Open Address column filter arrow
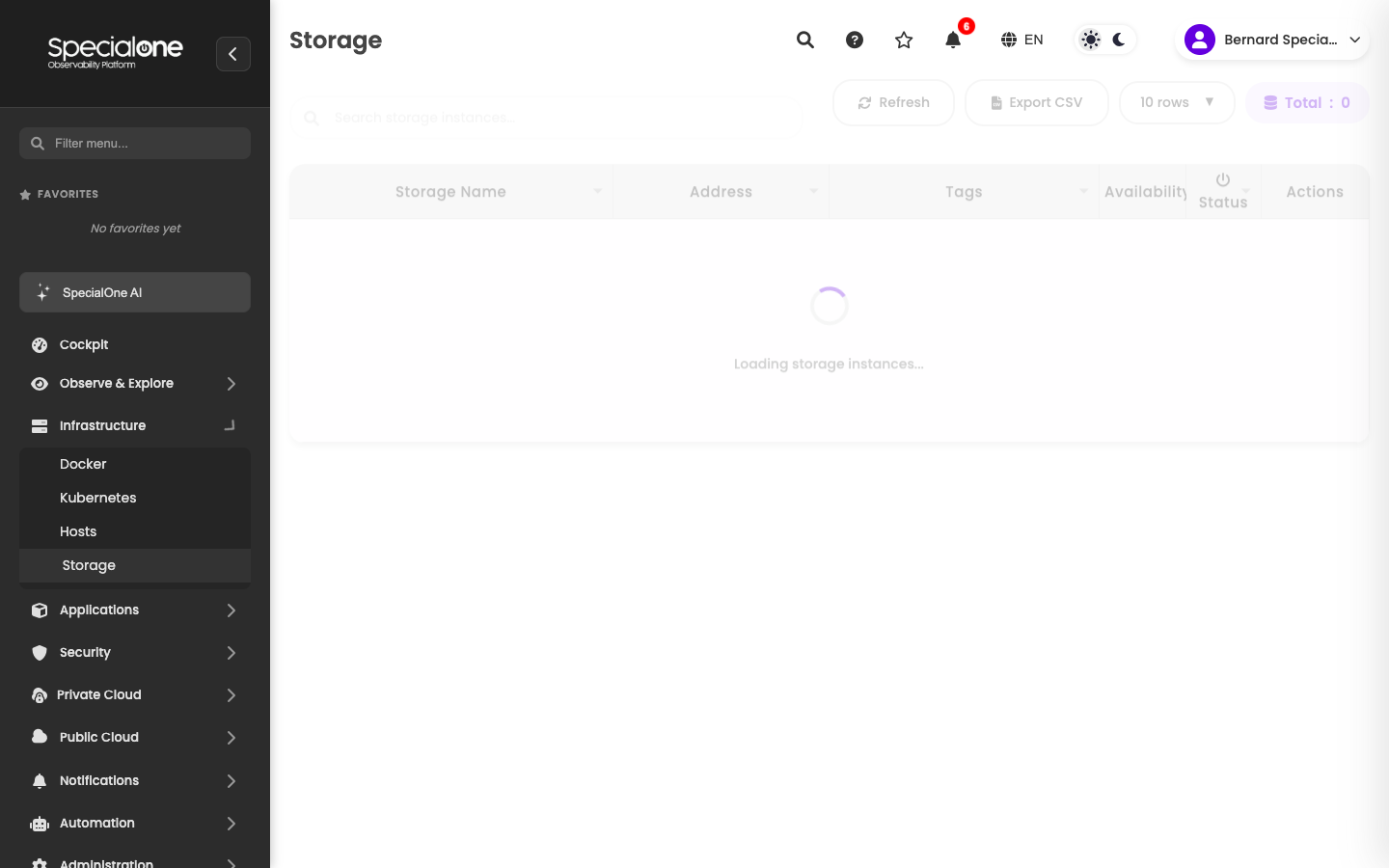The height and width of the screenshot is (868, 1389). tap(814, 192)
